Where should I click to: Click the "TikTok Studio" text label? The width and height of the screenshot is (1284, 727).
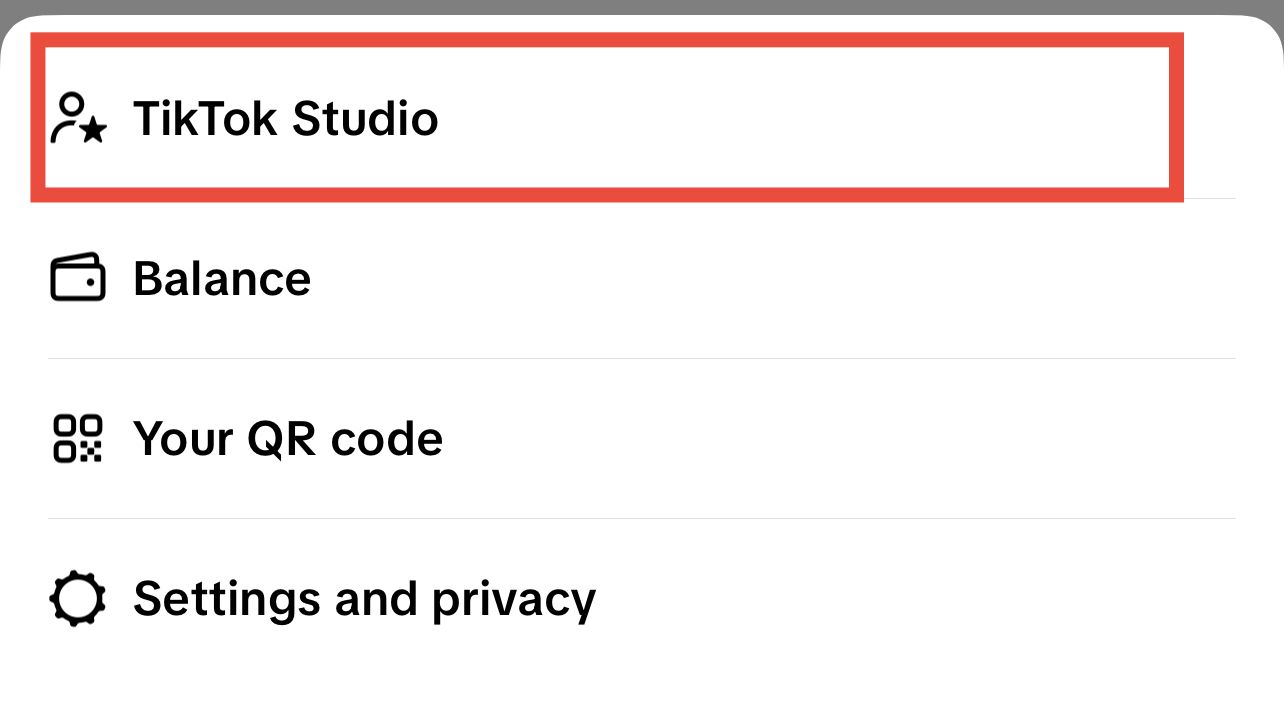pos(286,119)
